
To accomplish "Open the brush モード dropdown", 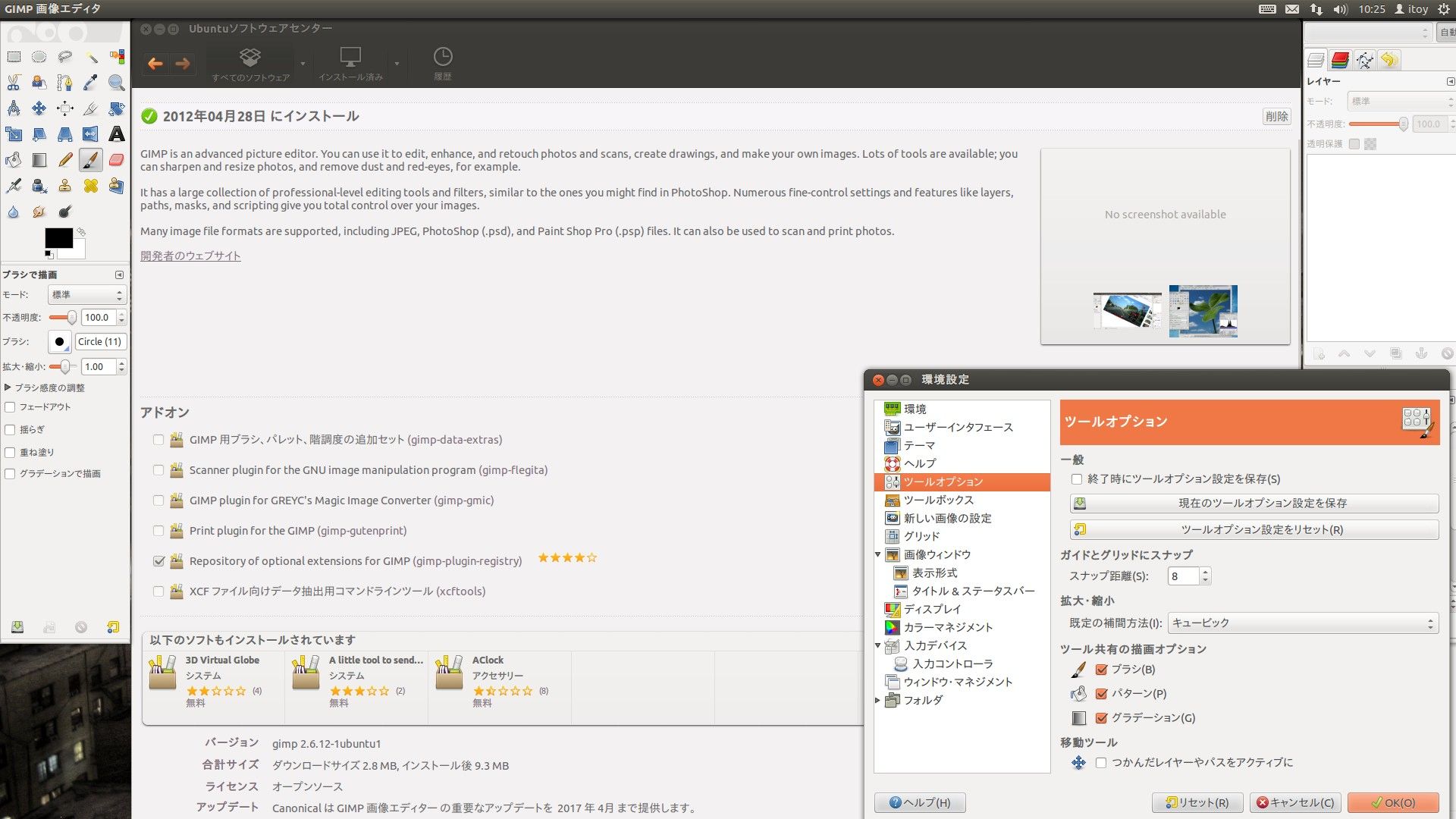I will click(x=86, y=295).
